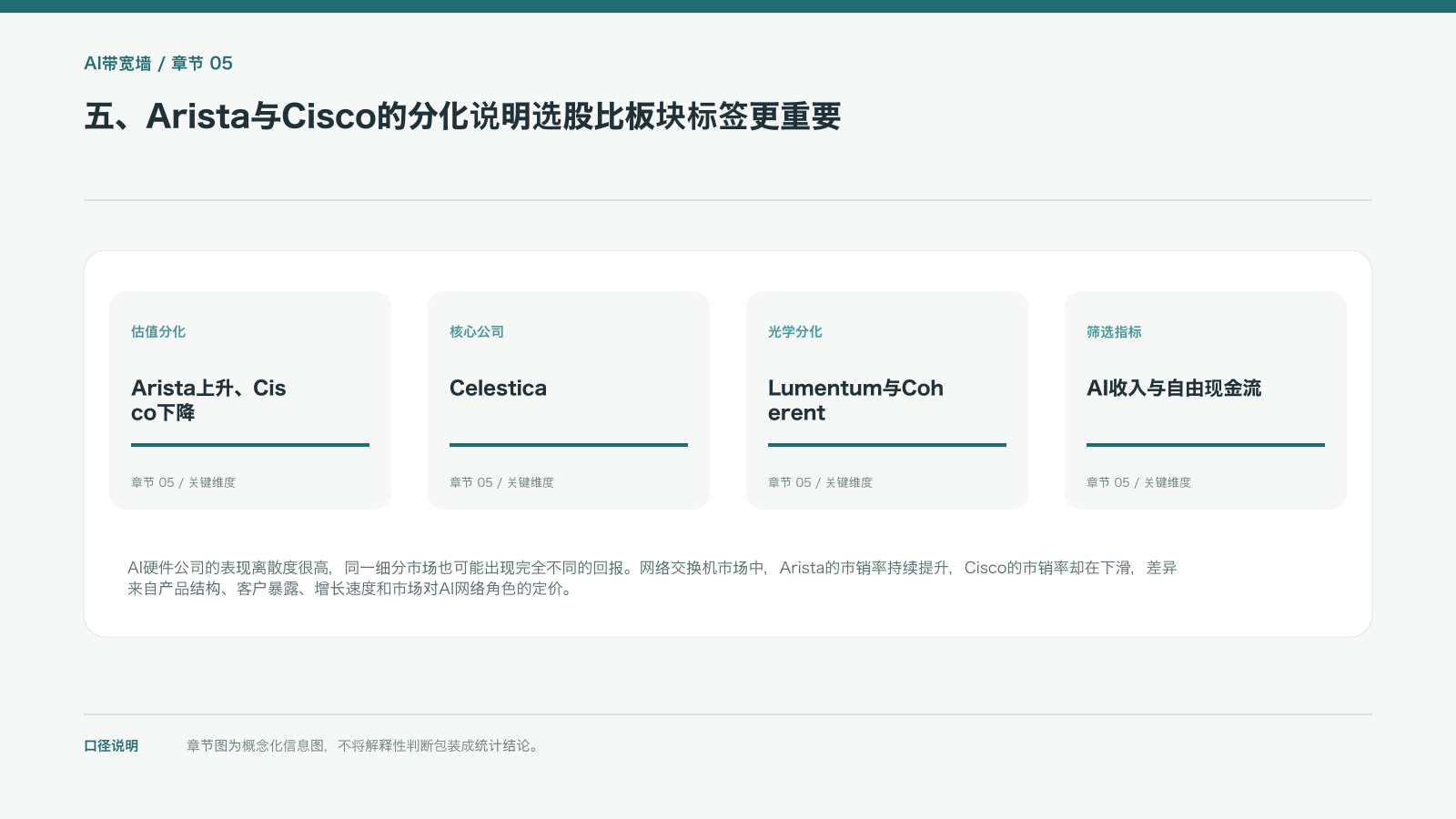Click '章节 05 / 关键维度' under the Lumentum card
The width and height of the screenshot is (1456, 819).
click(820, 482)
